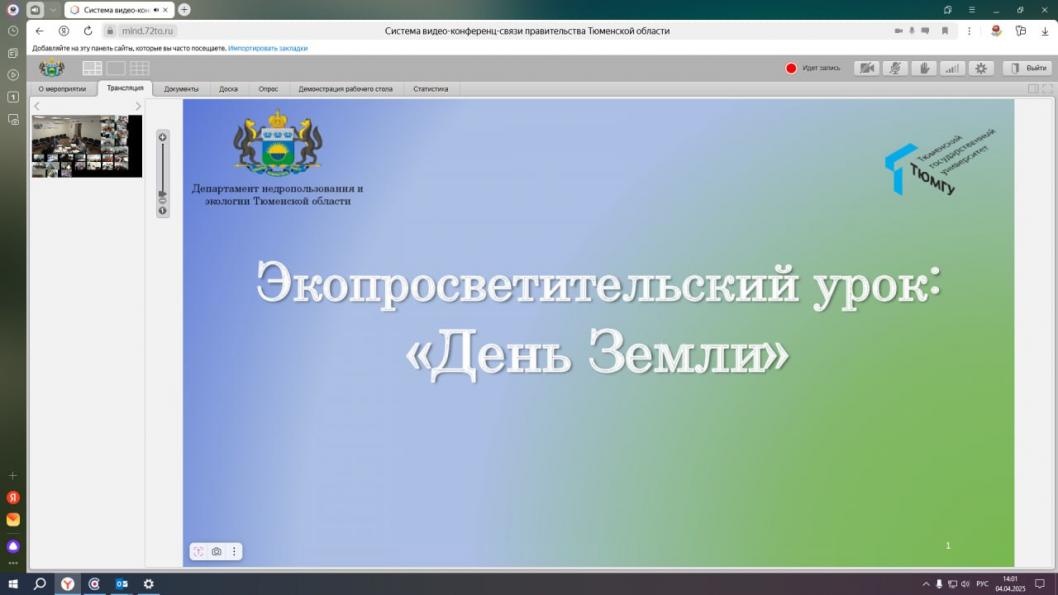Click the zoom-in plus on slide slider
Image resolution: width=1058 pixels, height=595 pixels.
(x=163, y=137)
